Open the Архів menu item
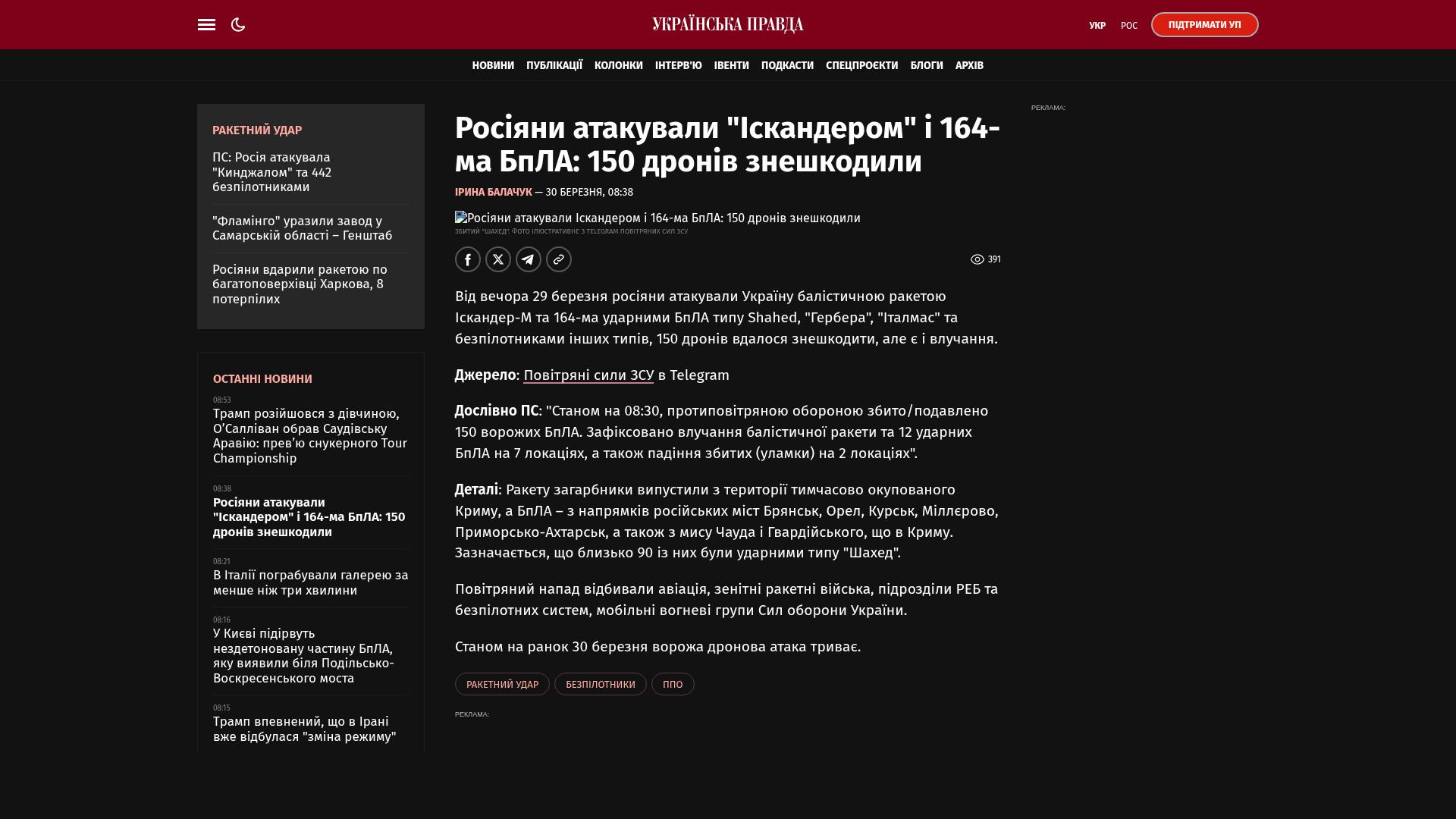The height and width of the screenshot is (819, 1456). point(968,66)
